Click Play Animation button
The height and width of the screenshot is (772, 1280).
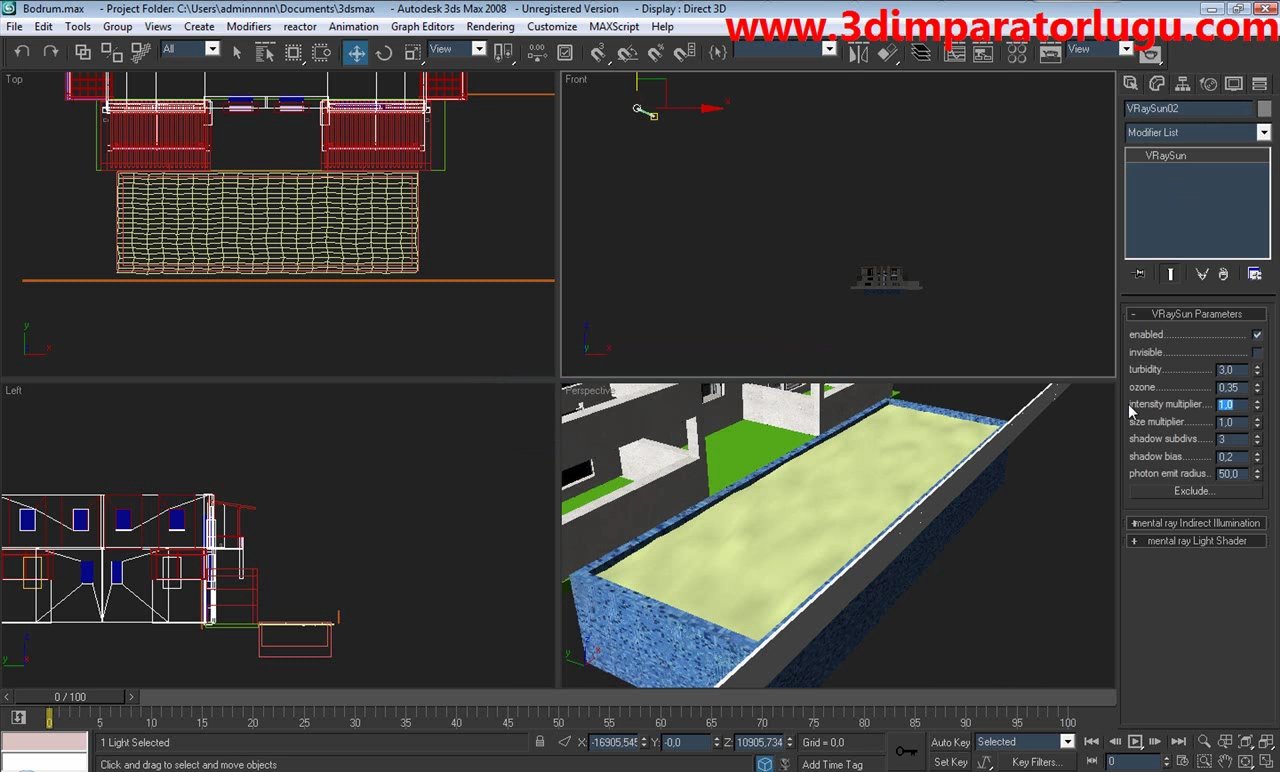(x=1135, y=742)
